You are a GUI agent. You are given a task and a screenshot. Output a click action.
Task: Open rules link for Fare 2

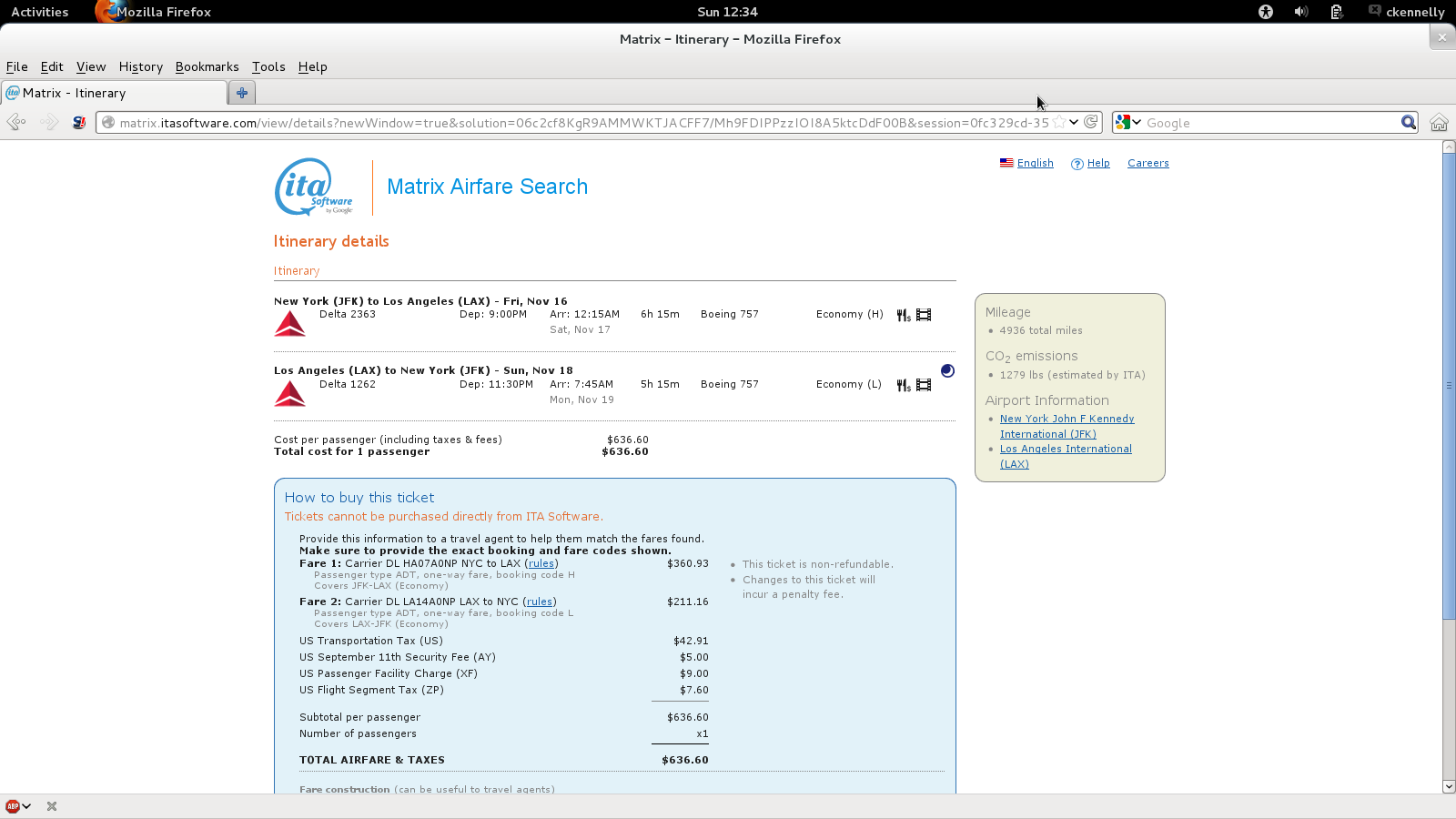coord(539,602)
